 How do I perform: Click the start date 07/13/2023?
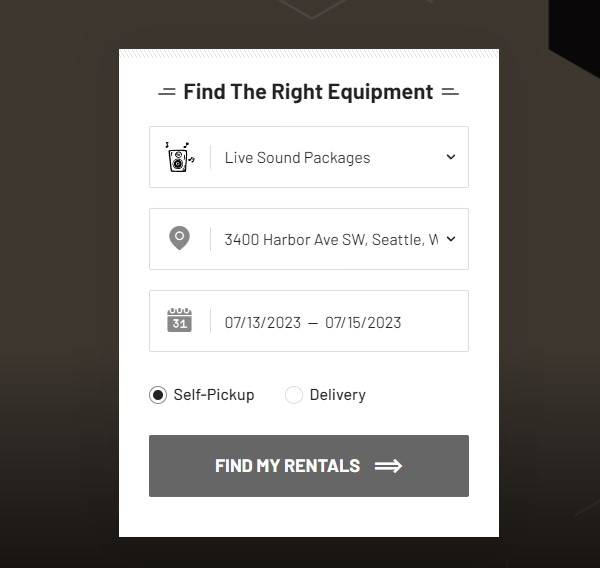[262, 322]
